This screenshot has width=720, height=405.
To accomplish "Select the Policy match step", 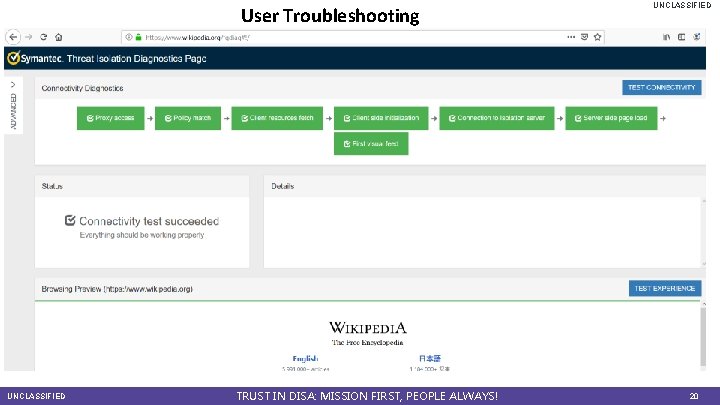I will [188, 118].
